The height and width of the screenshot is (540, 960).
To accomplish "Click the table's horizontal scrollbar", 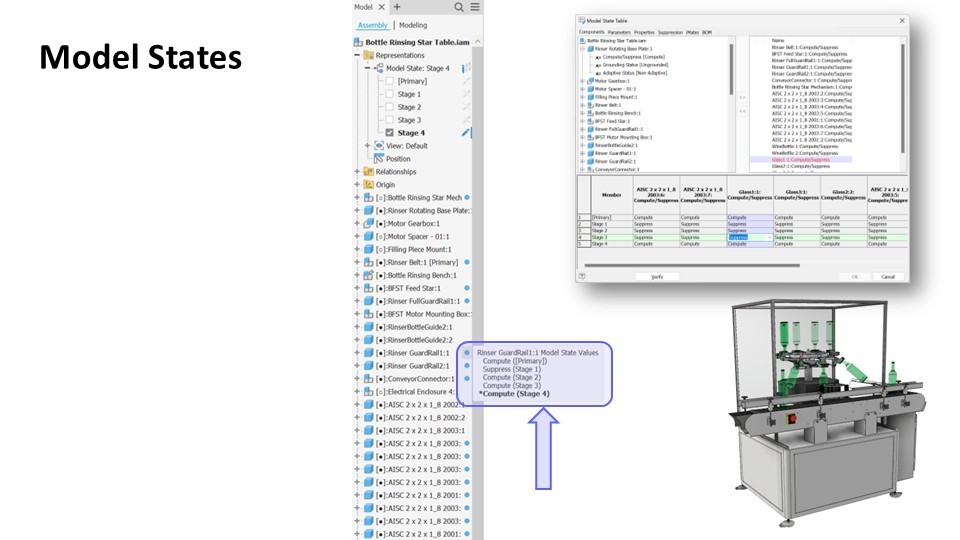I will click(x=700, y=264).
